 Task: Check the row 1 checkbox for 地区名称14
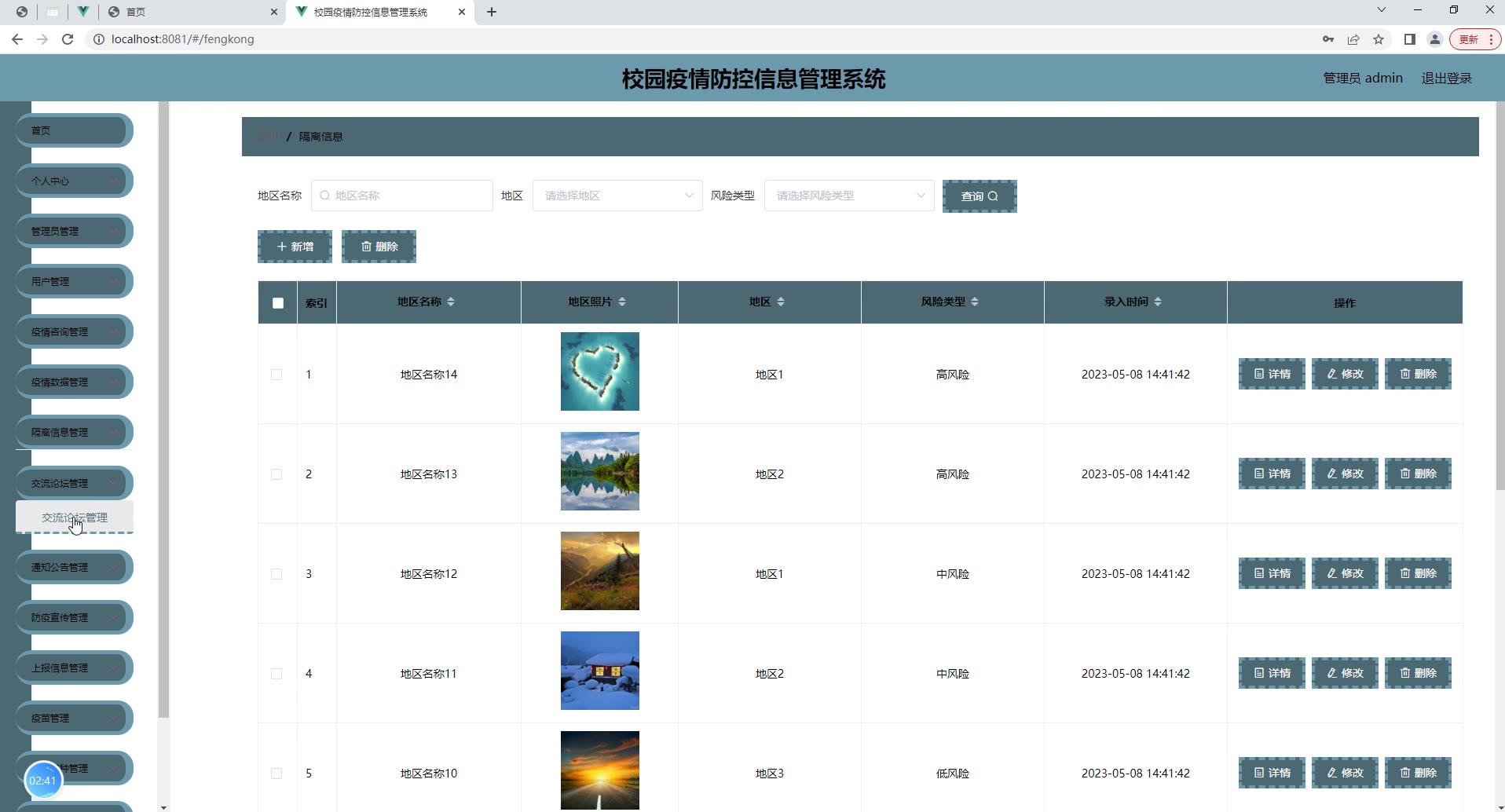(x=276, y=375)
